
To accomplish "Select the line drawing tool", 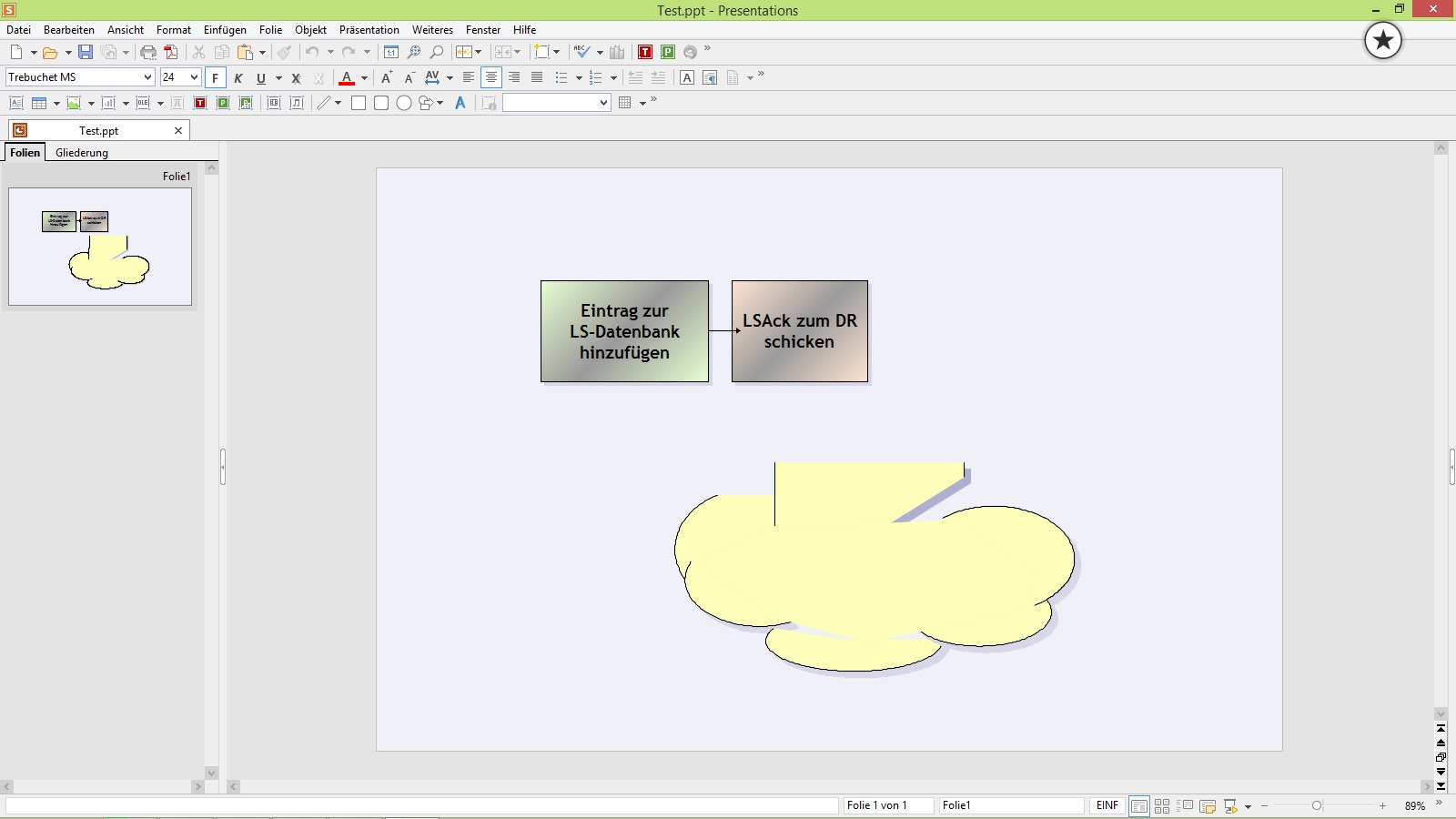I will pos(324,103).
